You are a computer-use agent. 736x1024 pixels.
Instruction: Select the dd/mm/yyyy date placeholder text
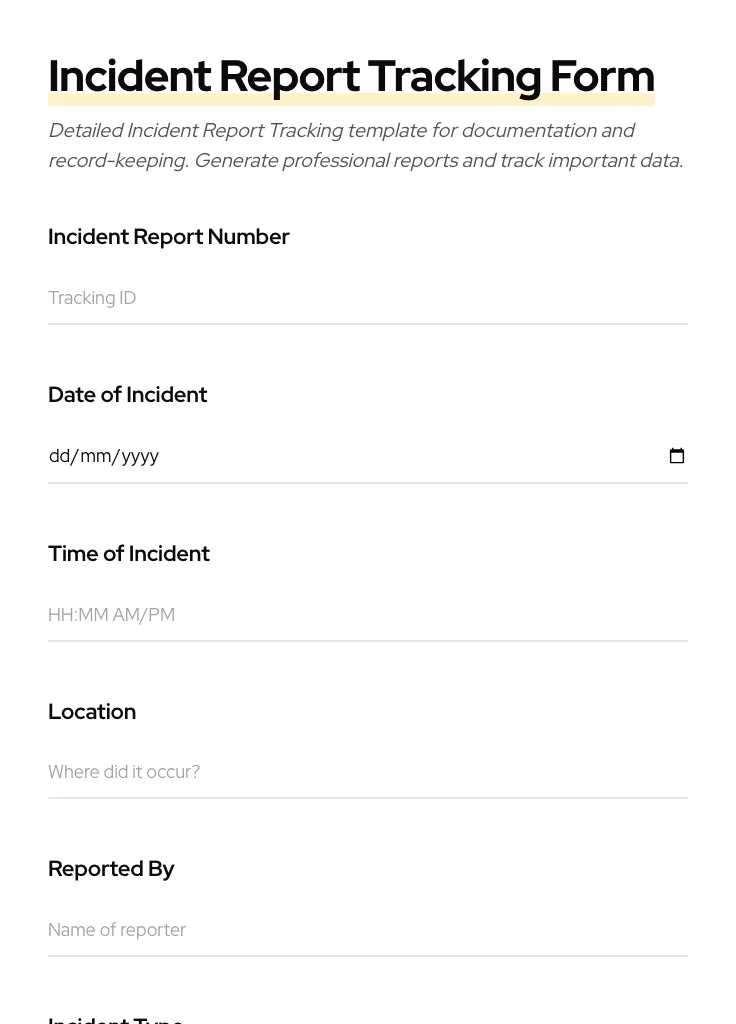tap(104, 455)
